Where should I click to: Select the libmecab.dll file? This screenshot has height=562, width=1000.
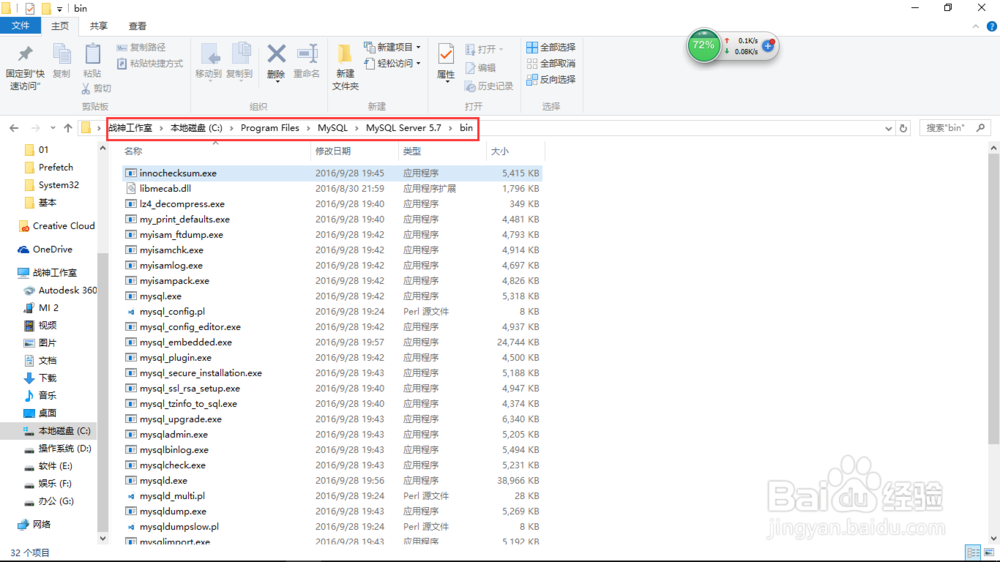point(332,188)
